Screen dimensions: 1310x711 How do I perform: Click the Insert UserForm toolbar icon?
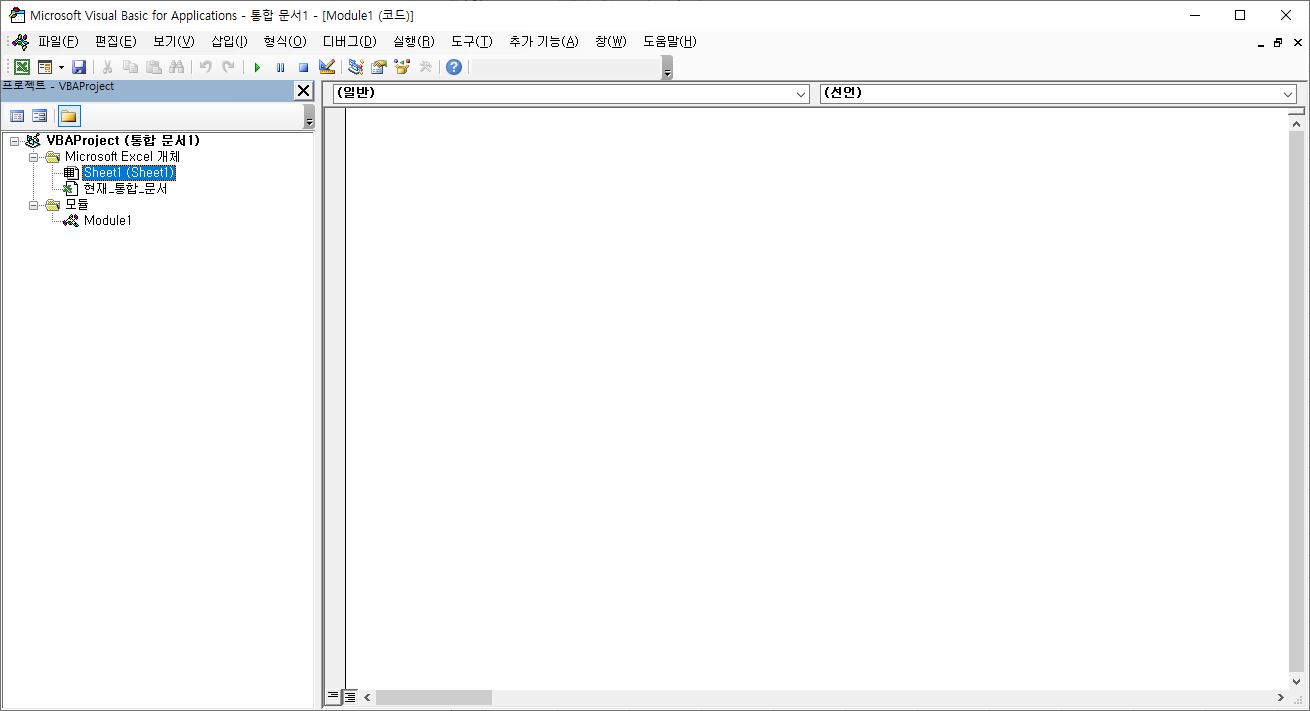click(44, 67)
